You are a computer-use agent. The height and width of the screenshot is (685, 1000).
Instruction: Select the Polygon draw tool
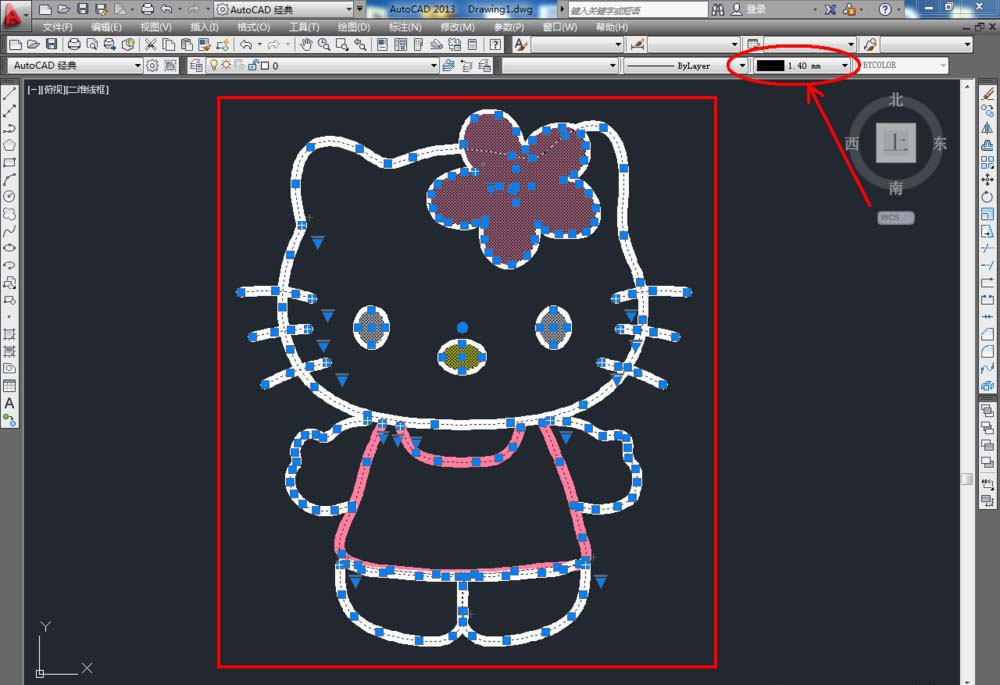(x=10, y=145)
